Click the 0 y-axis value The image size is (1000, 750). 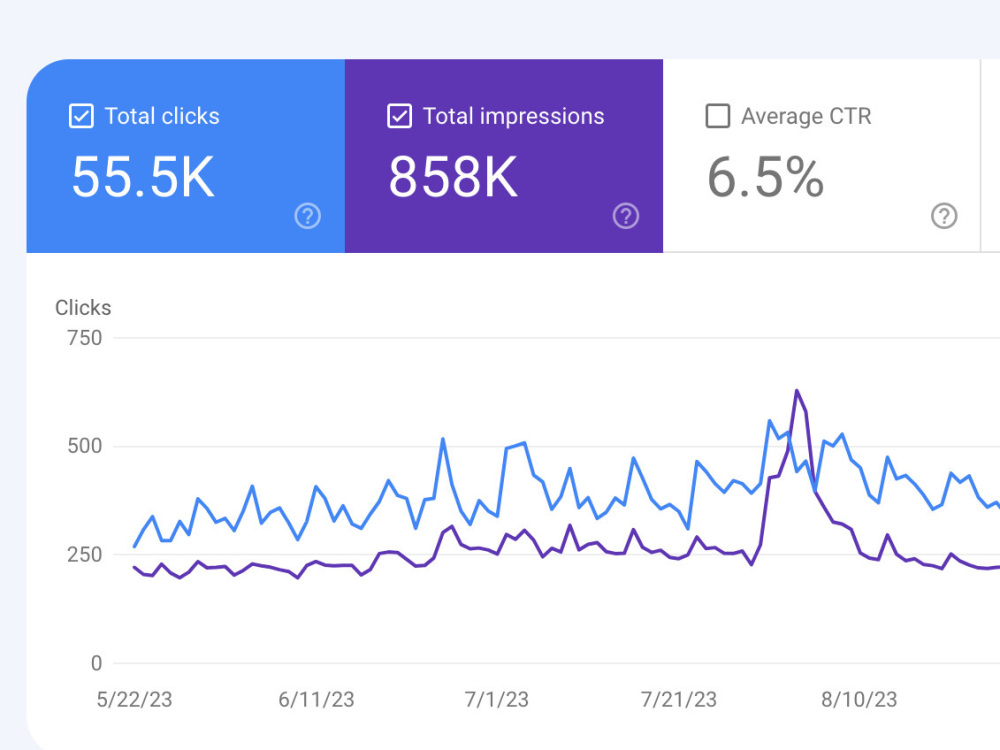96,663
